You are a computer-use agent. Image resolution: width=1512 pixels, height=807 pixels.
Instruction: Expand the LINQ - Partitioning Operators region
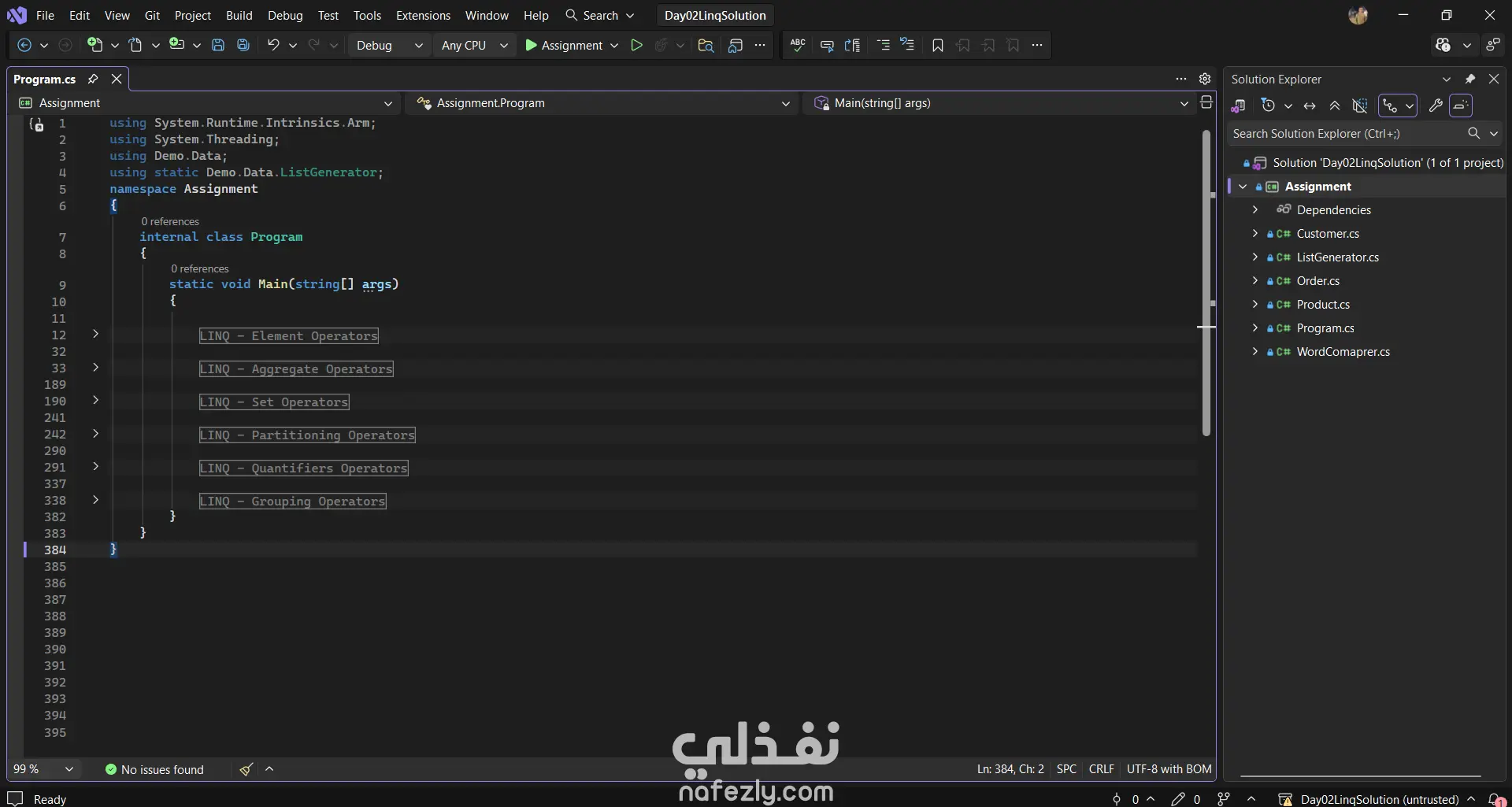(95, 433)
